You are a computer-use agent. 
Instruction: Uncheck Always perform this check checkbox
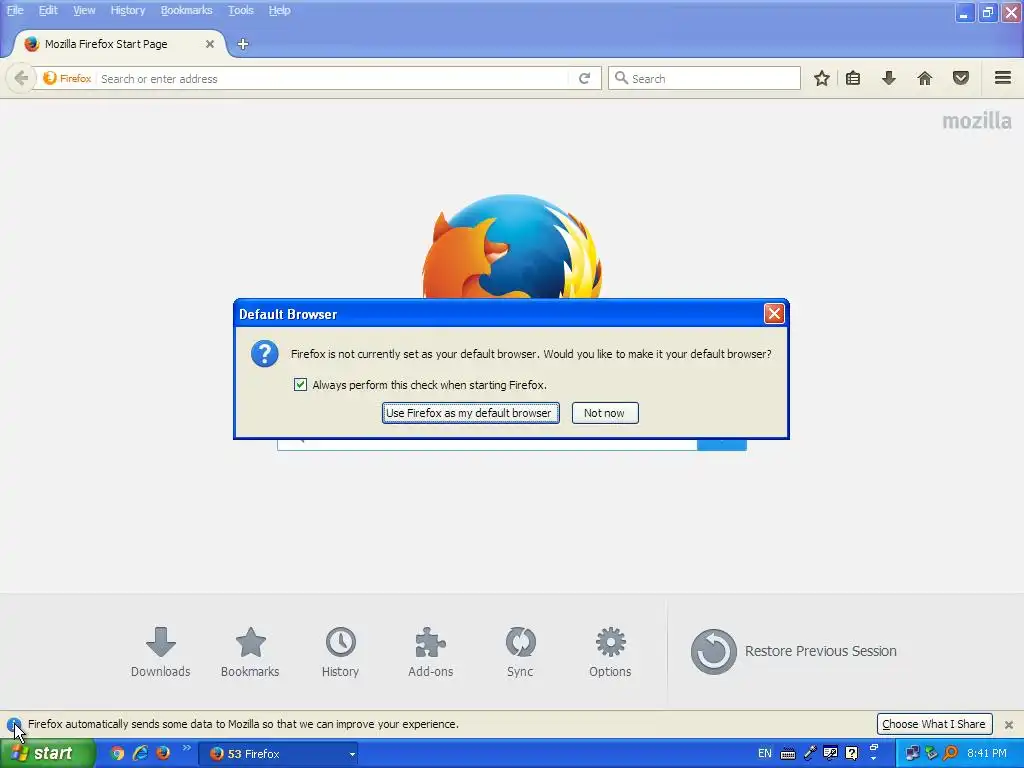(x=300, y=385)
